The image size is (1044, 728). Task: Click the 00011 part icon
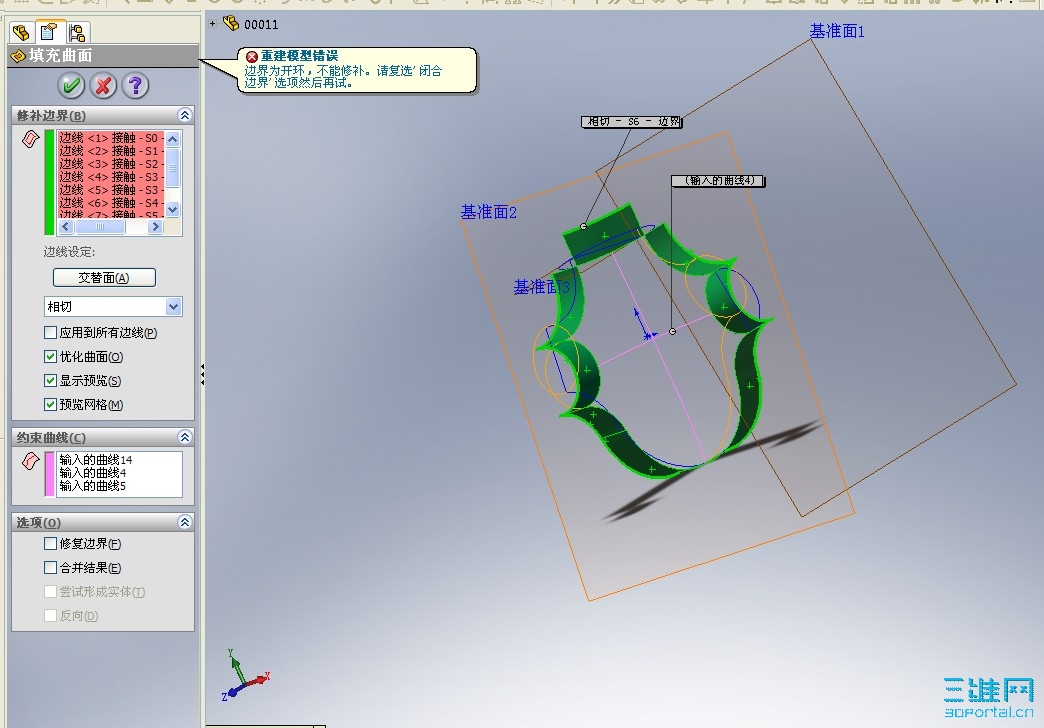[230, 23]
